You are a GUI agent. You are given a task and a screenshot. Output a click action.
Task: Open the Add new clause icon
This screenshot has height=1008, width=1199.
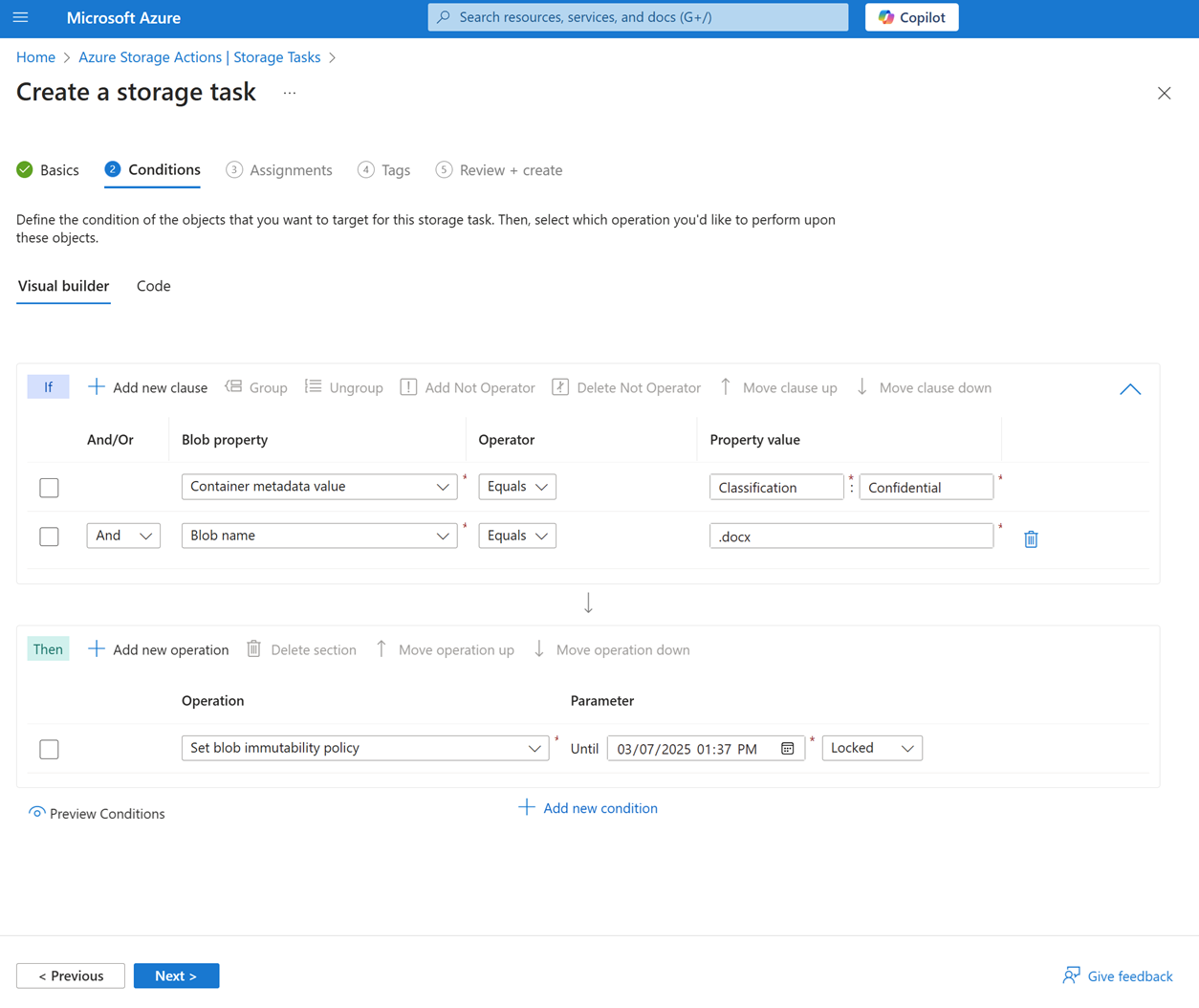pyautogui.click(x=96, y=387)
